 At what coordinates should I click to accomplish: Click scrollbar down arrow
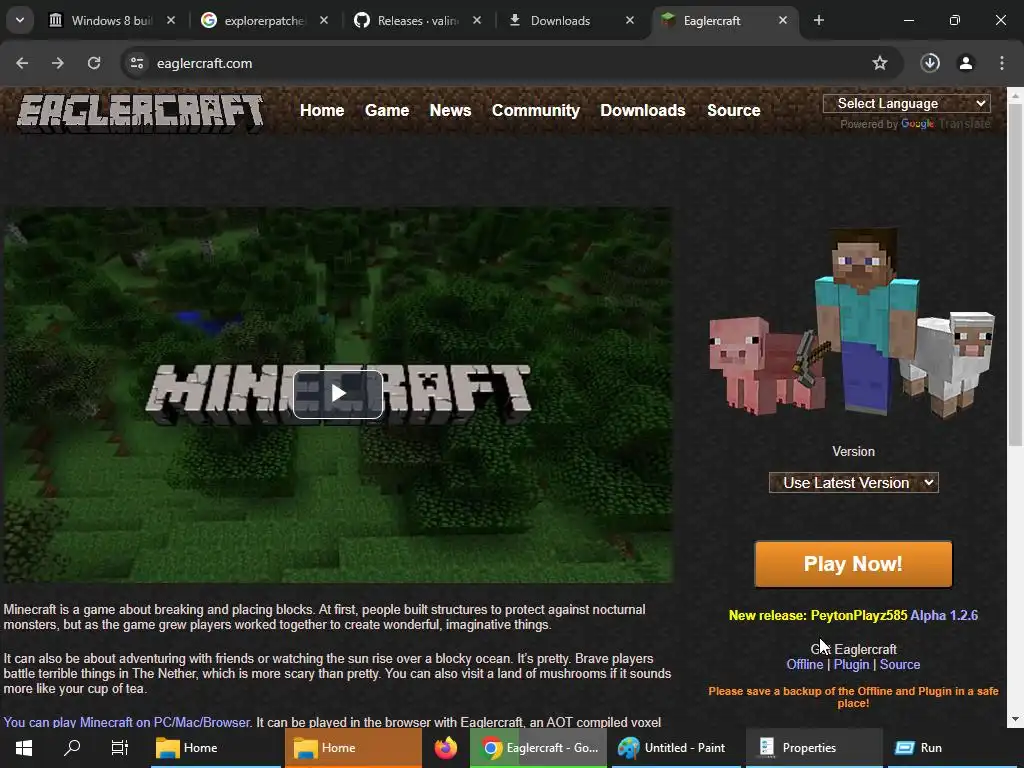1015,720
